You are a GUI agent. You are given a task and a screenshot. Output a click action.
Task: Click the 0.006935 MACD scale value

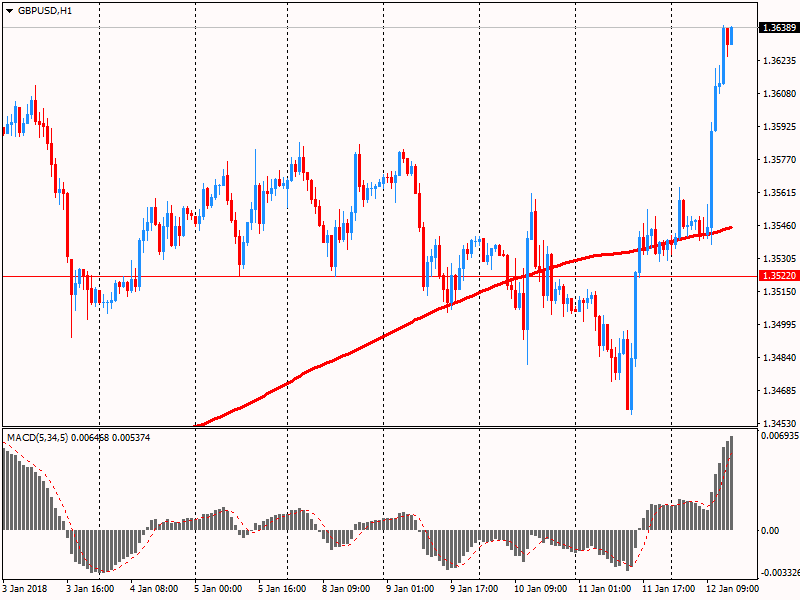pyautogui.click(x=779, y=437)
